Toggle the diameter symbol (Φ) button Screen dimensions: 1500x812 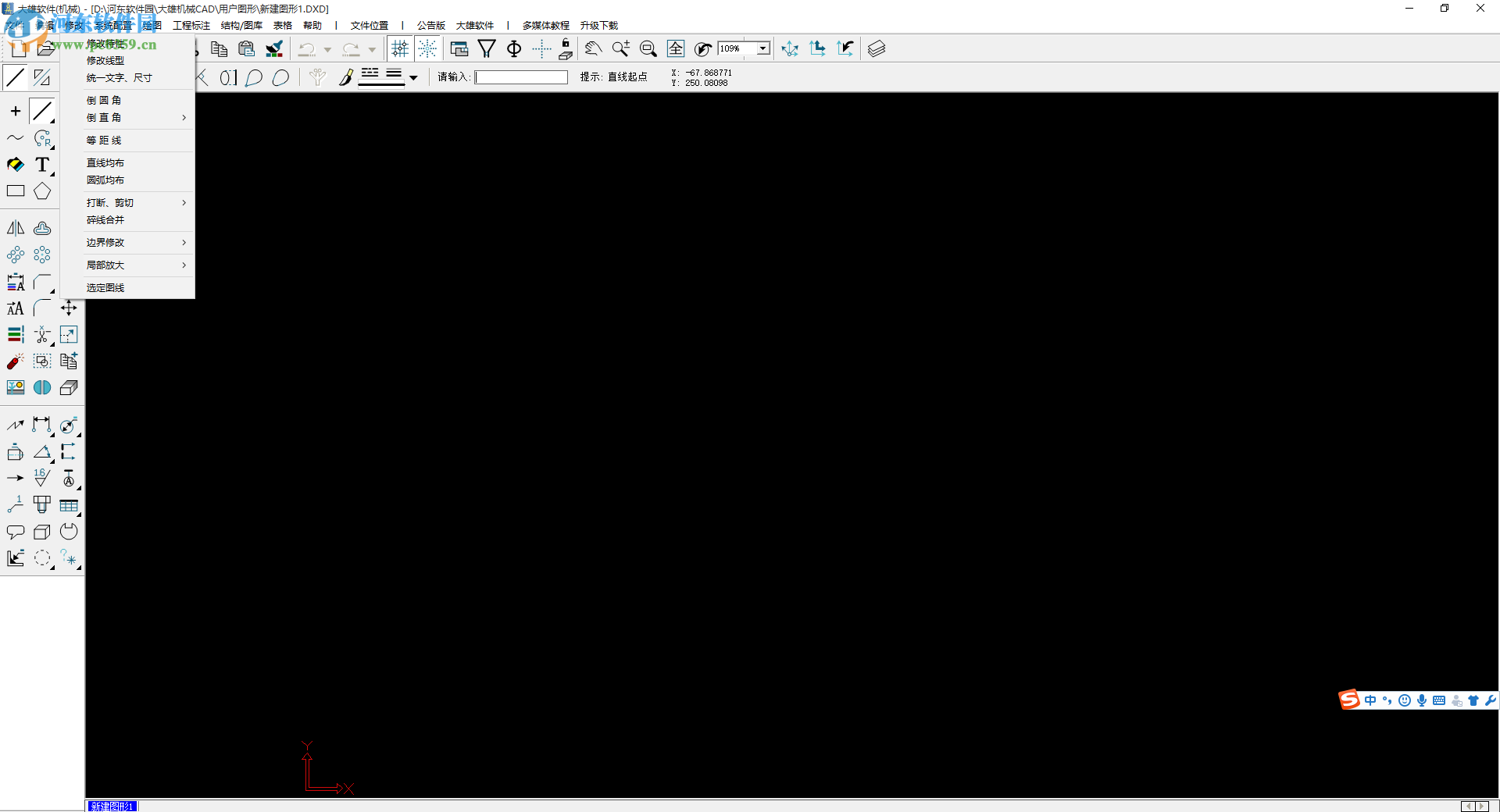[x=514, y=49]
